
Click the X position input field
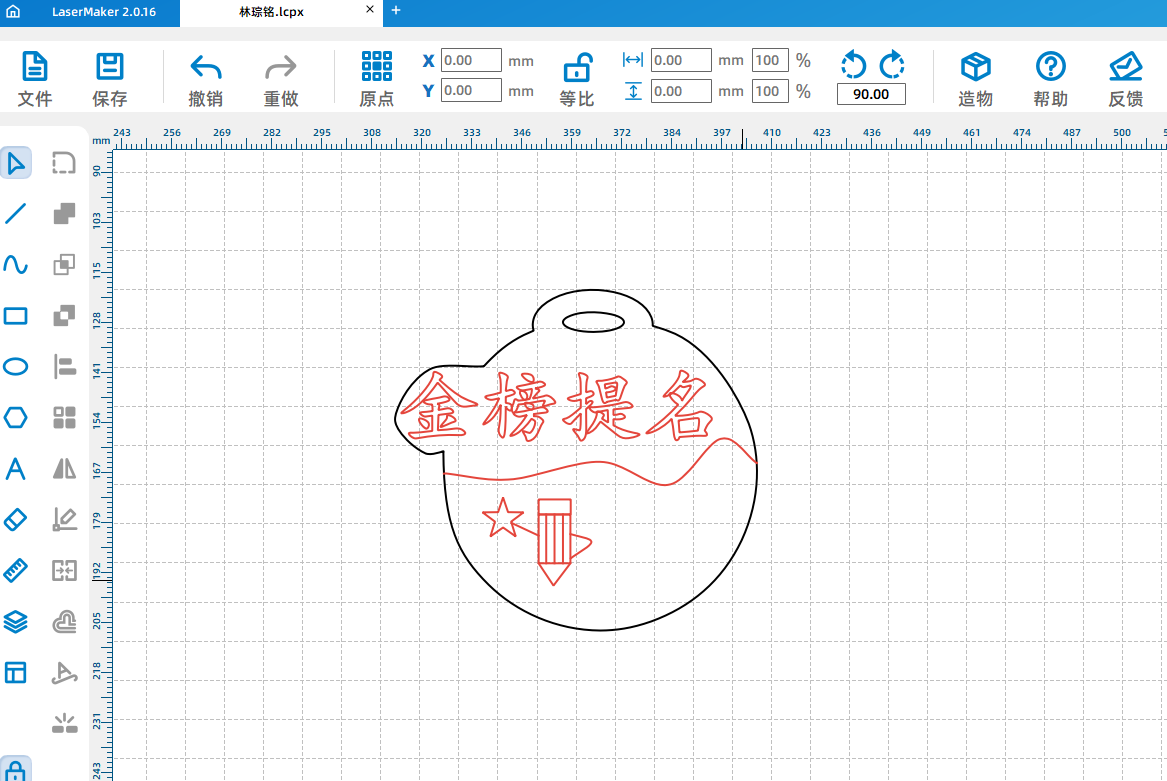click(x=470, y=60)
